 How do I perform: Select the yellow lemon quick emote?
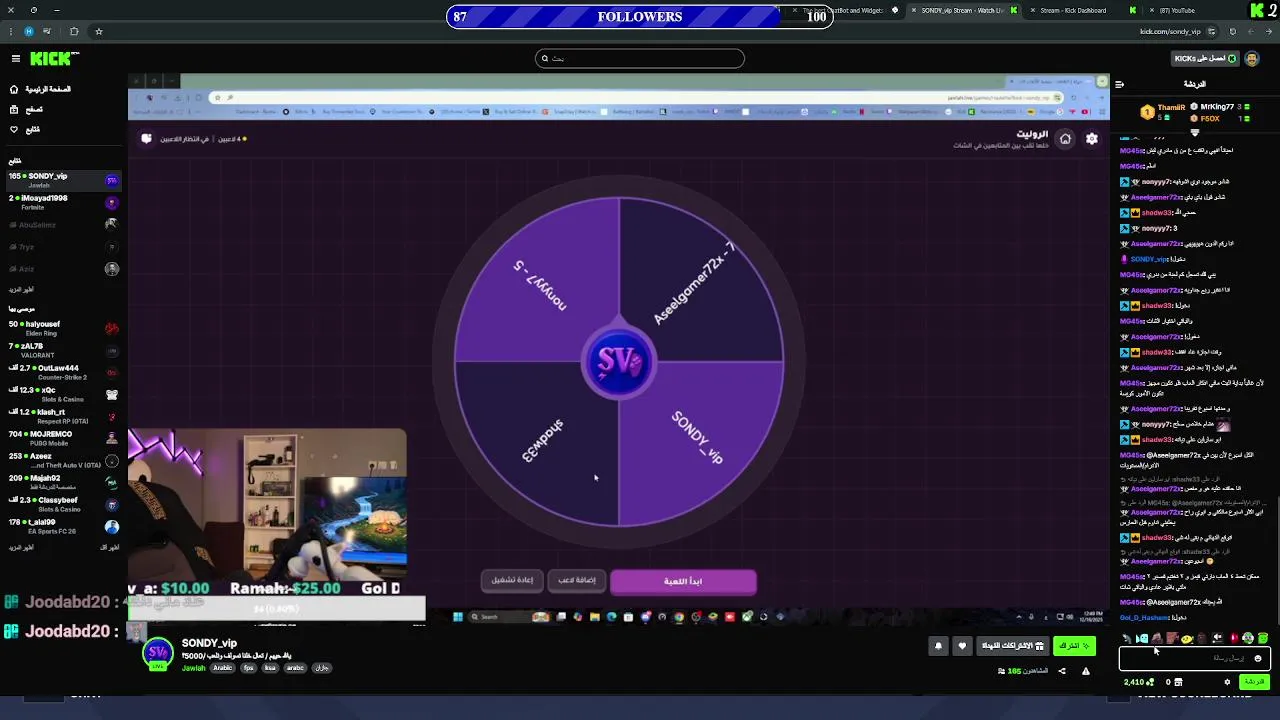click(x=1186, y=638)
